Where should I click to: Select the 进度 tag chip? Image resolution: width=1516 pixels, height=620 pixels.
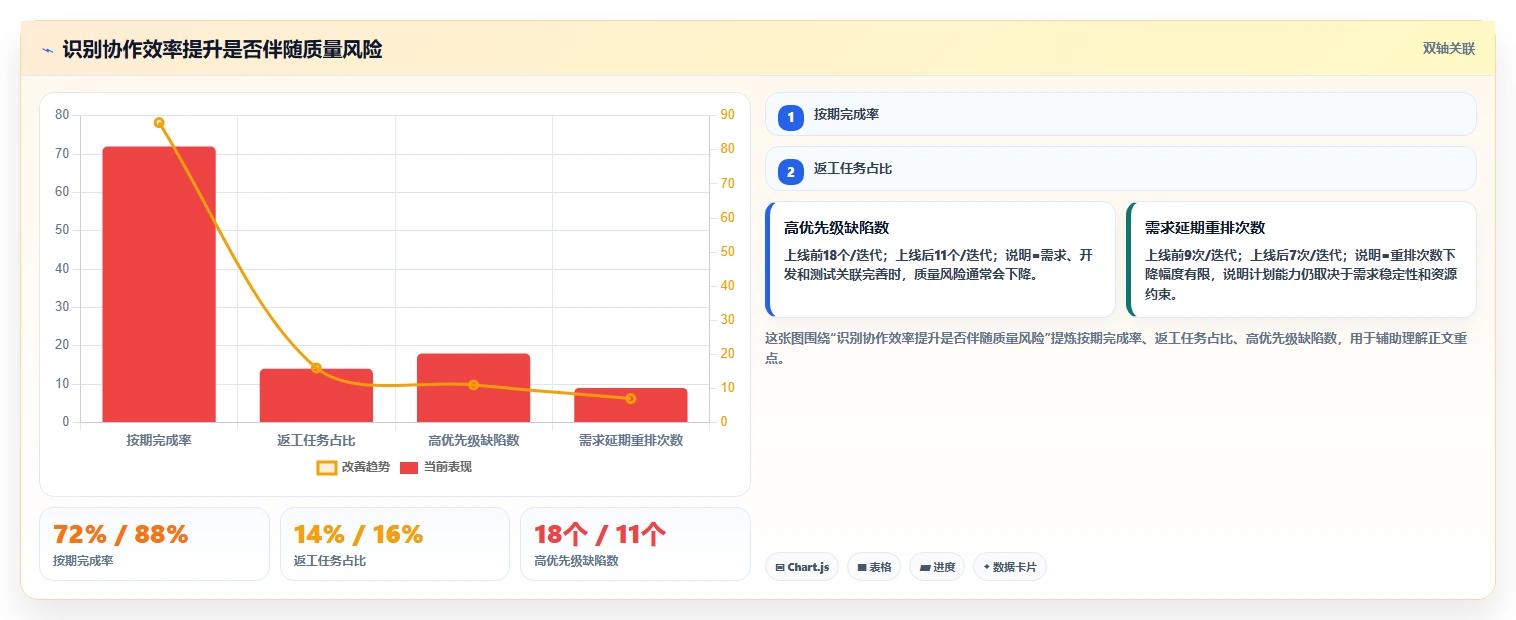pos(937,567)
